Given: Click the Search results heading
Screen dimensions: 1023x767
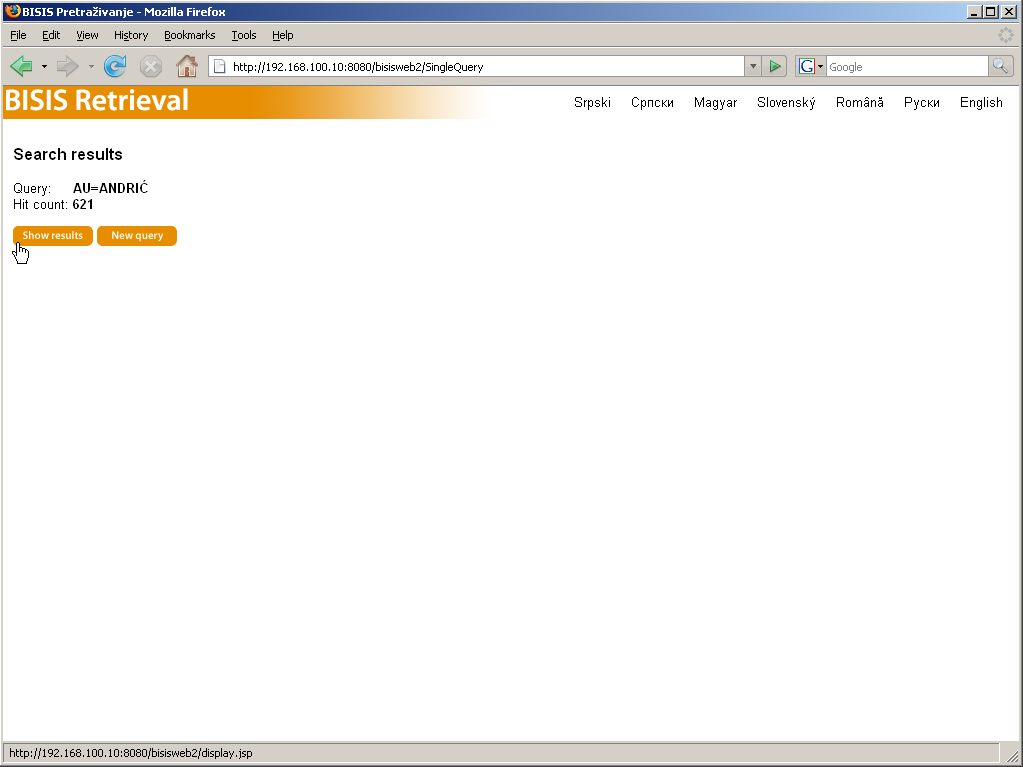Looking at the screenshot, I should pyautogui.click(x=68, y=155).
